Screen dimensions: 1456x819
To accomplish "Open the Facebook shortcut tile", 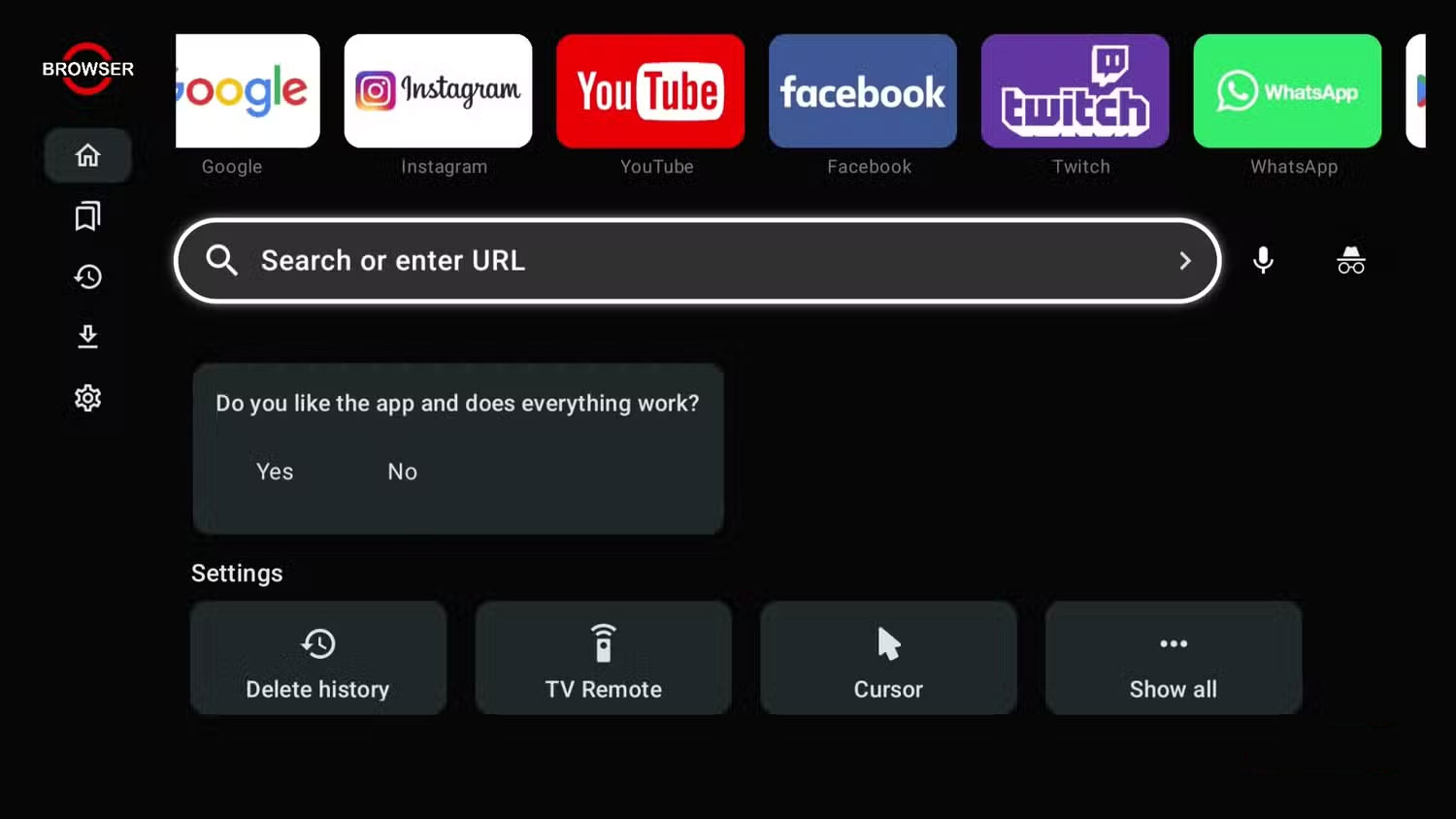I will [863, 91].
